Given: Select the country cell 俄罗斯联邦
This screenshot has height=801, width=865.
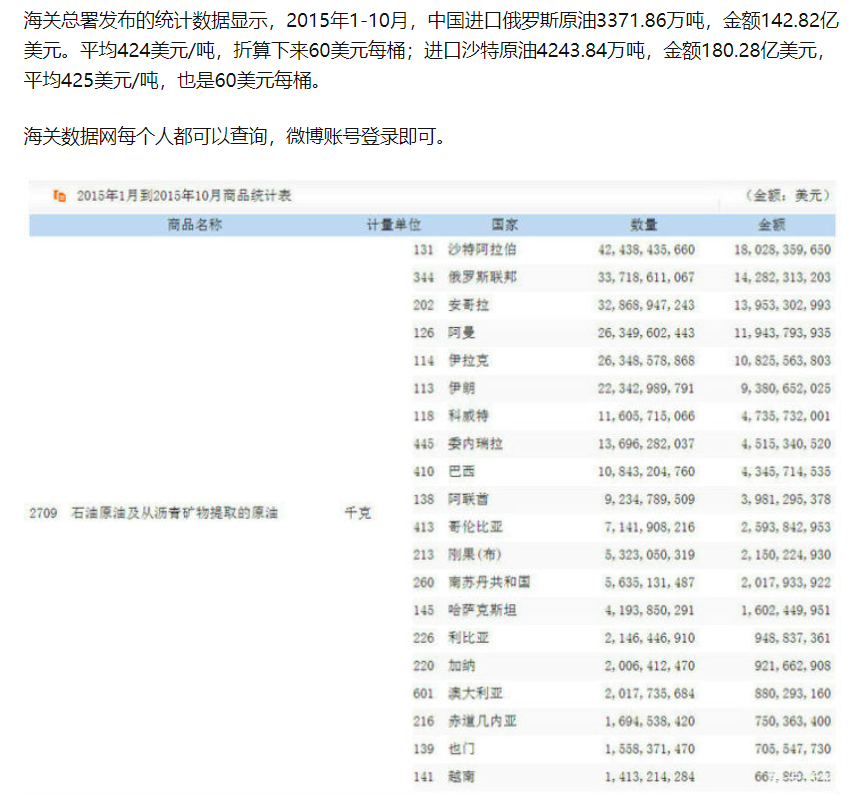Looking at the screenshot, I should [482, 277].
